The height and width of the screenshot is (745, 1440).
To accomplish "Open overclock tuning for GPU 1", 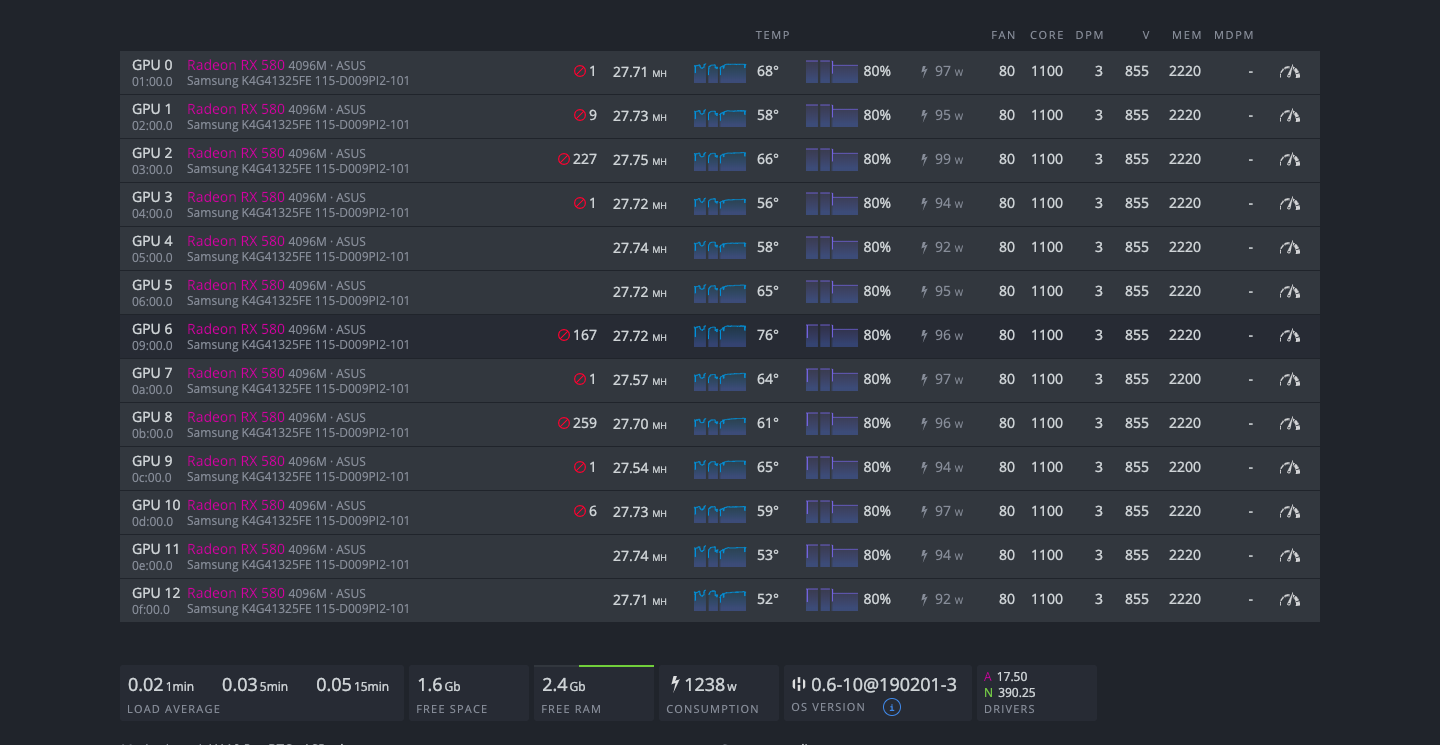I will click(x=1290, y=115).
